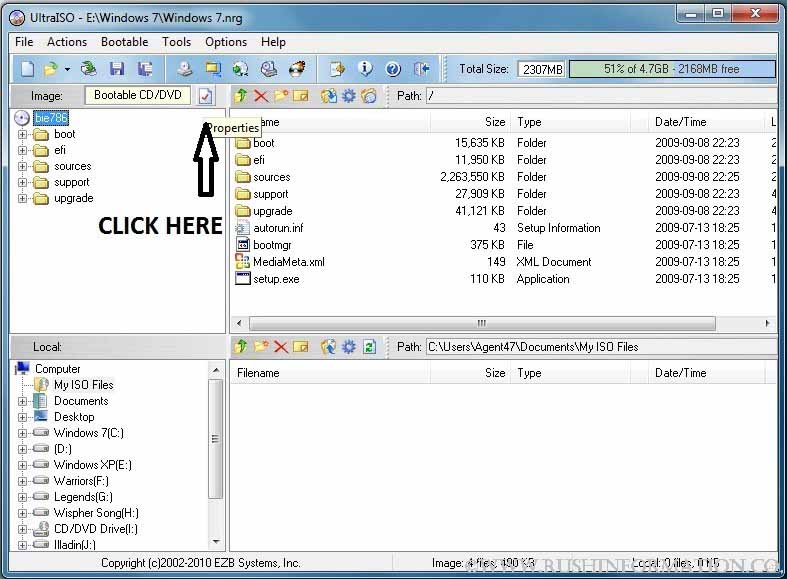Click gear icon in local pane toolbar

(x=349, y=347)
